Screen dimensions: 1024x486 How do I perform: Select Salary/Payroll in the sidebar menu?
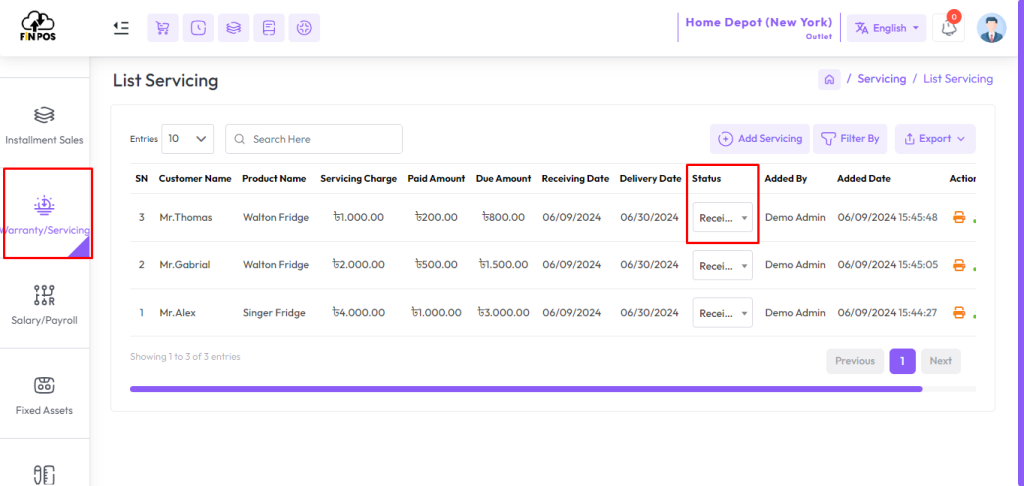44,304
